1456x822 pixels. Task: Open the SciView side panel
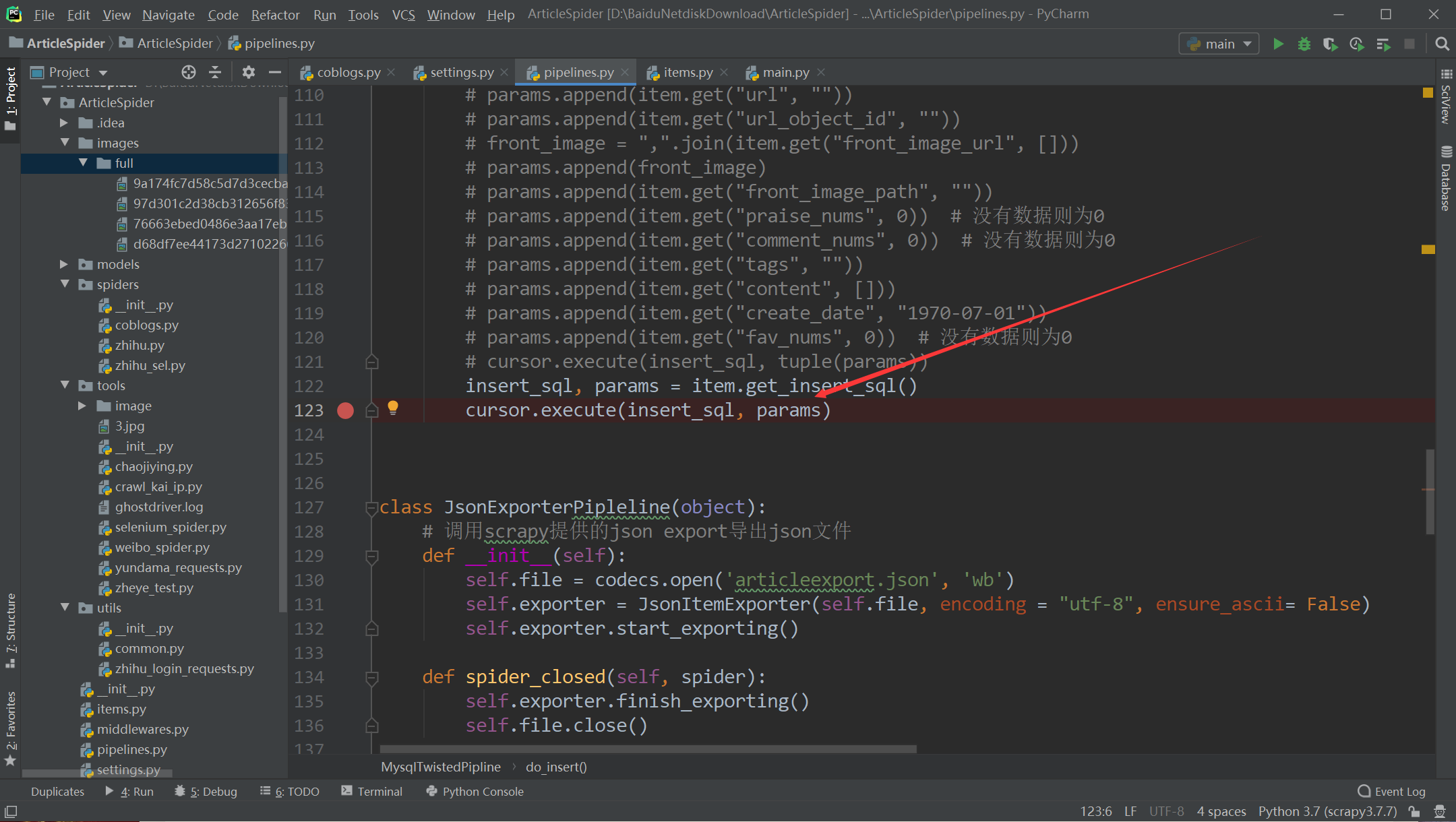click(1446, 96)
